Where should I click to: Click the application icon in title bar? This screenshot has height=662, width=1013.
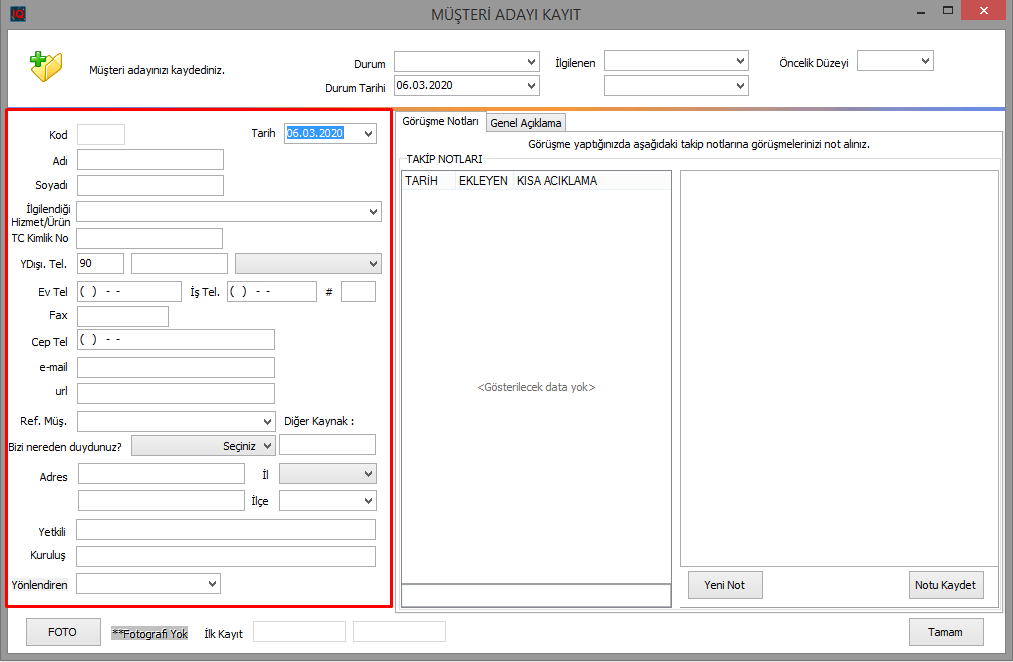pos(17,14)
